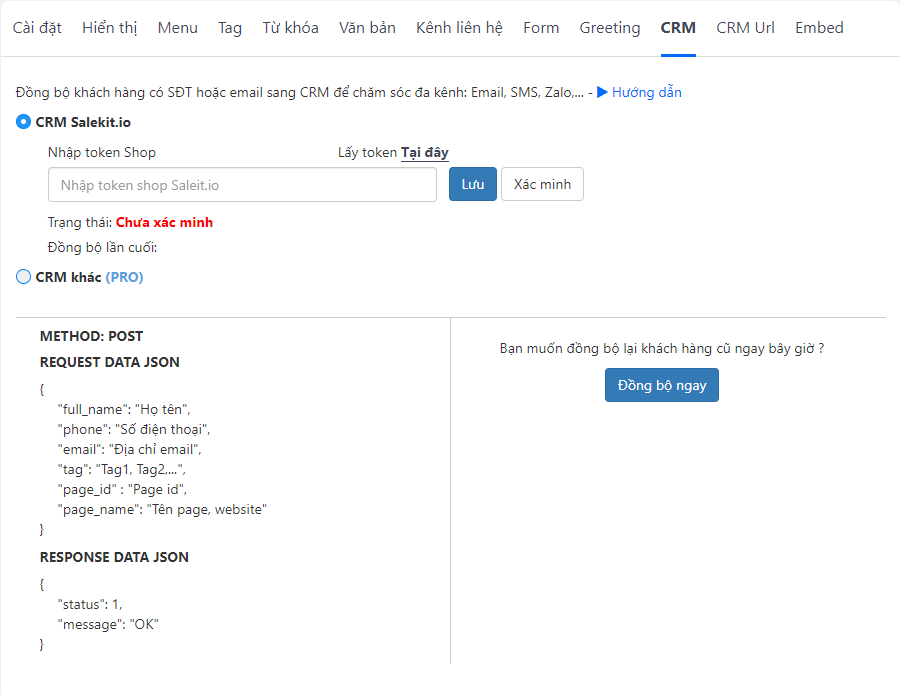The width and height of the screenshot is (900, 696).
Task: Click the "message": "OK" line
Action: point(108,624)
